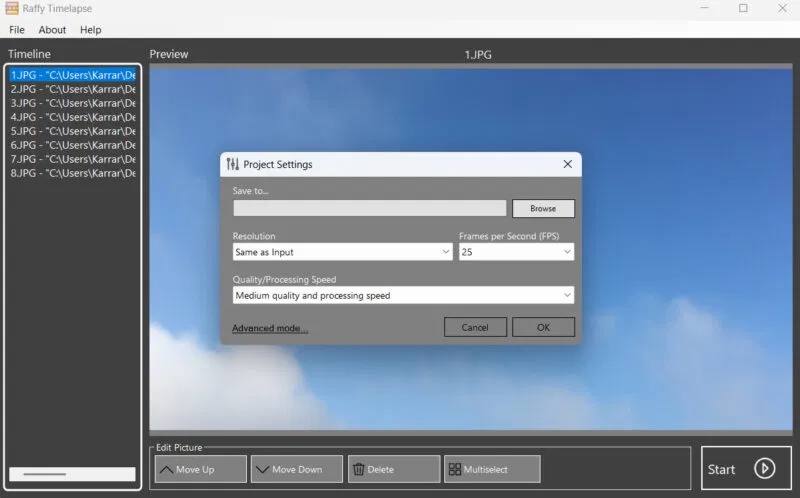Click the Move Up arrow icon

coord(166,469)
